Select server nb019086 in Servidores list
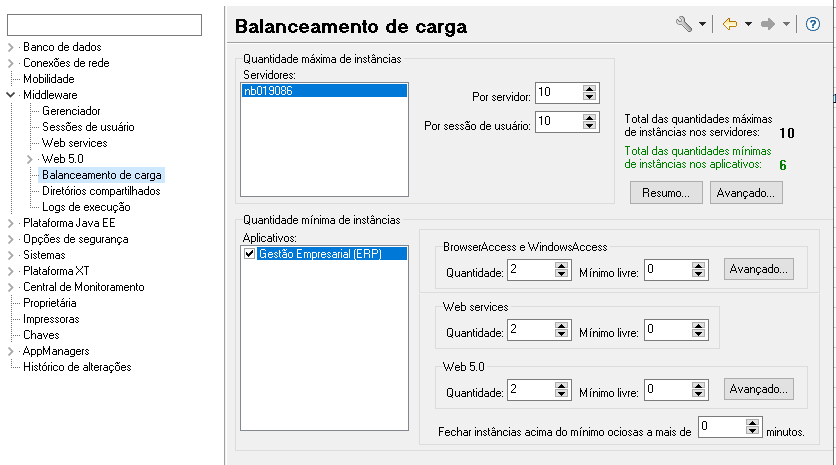 pos(324,91)
